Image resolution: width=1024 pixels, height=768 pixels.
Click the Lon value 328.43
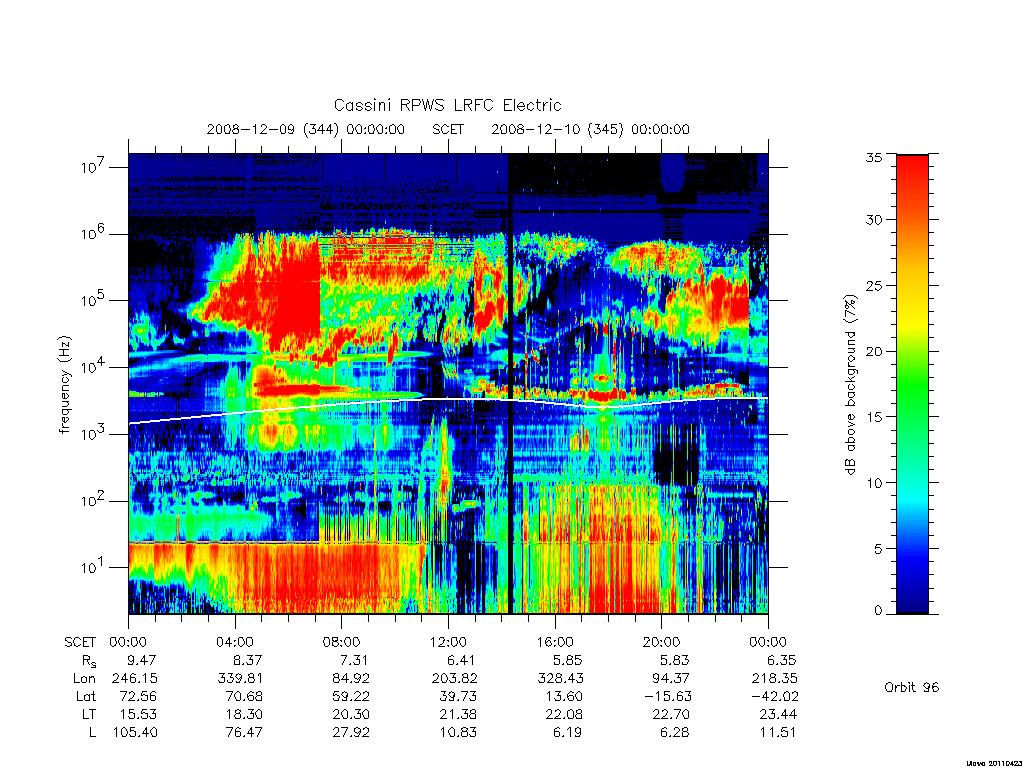pos(560,679)
